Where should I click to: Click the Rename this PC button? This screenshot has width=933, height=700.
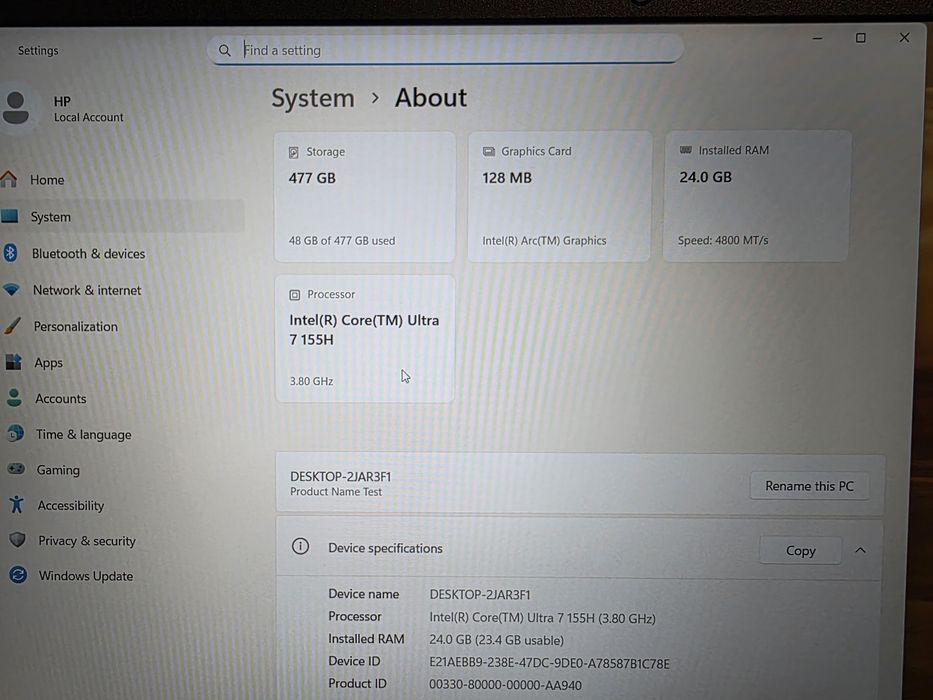tap(809, 486)
